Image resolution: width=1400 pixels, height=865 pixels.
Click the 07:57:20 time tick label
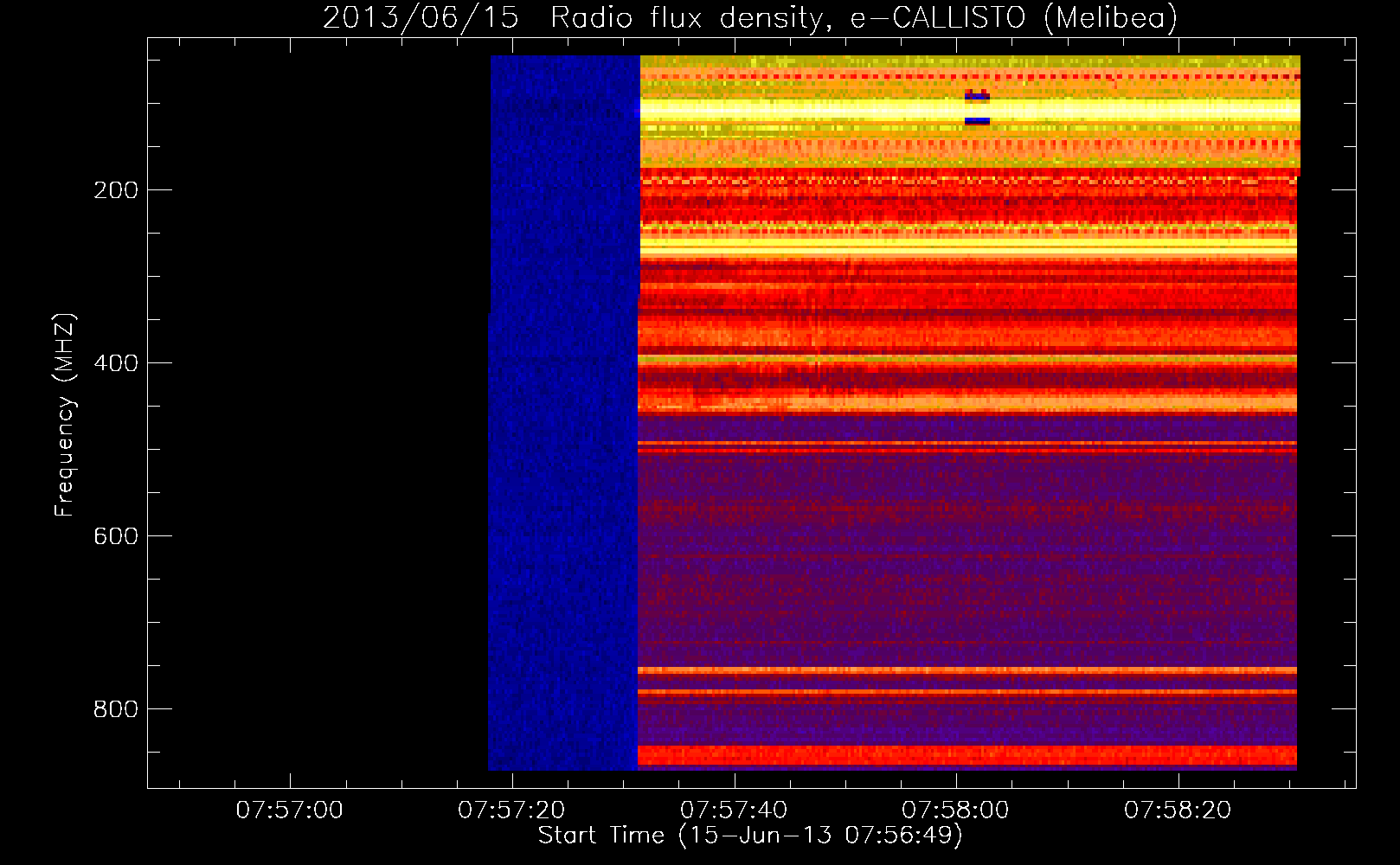click(511, 811)
